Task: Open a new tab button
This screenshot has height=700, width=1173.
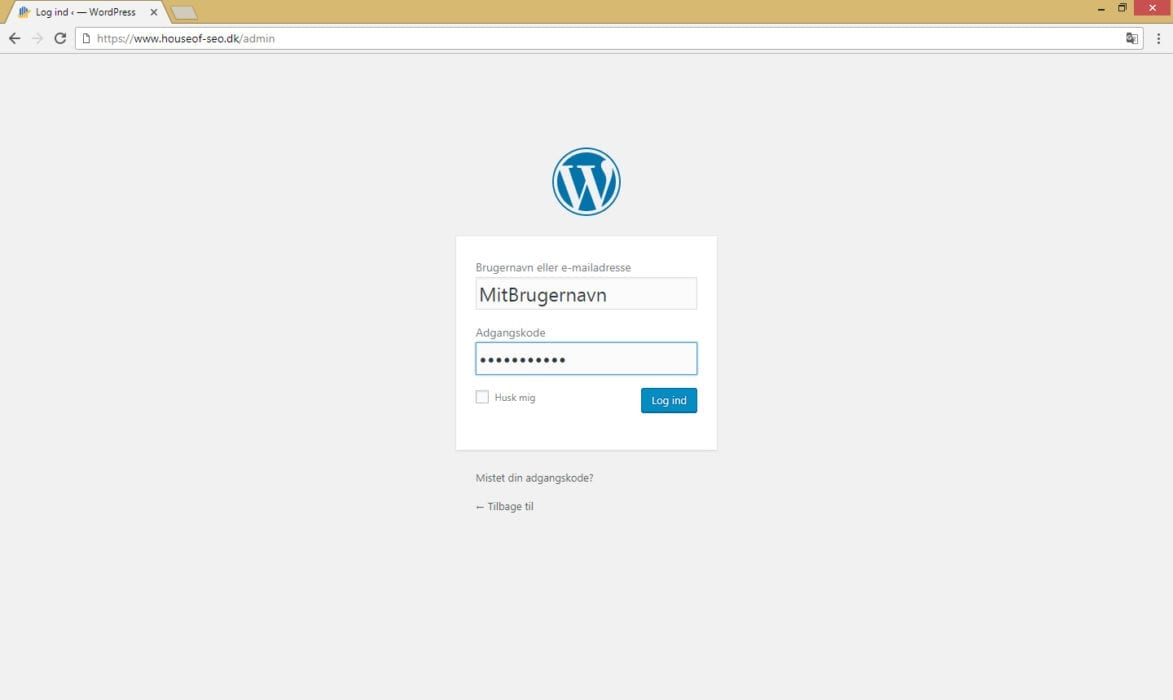Action: (x=184, y=13)
